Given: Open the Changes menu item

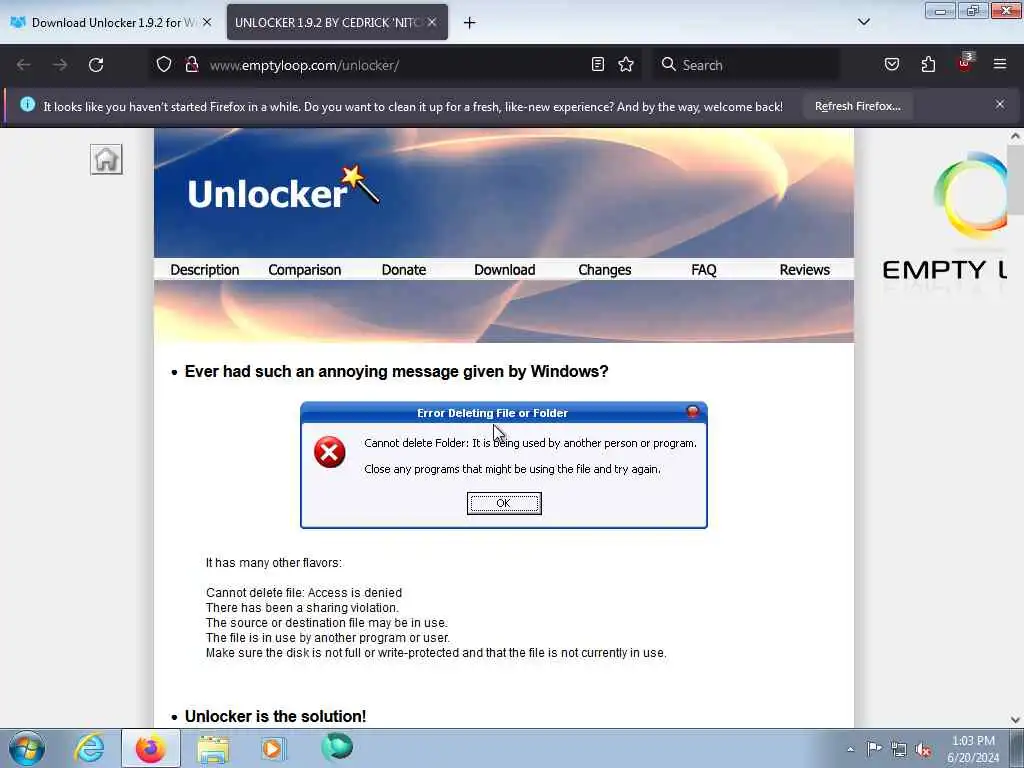Looking at the screenshot, I should click(x=605, y=270).
